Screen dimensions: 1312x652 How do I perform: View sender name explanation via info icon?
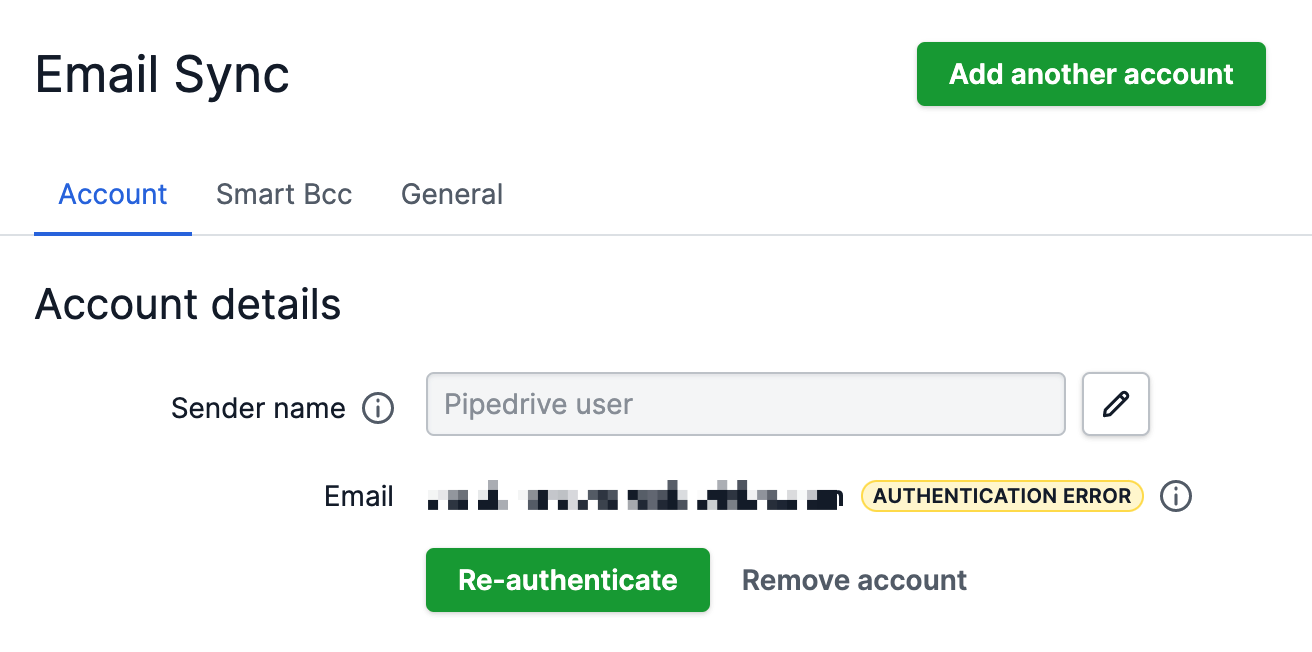point(378,408)
